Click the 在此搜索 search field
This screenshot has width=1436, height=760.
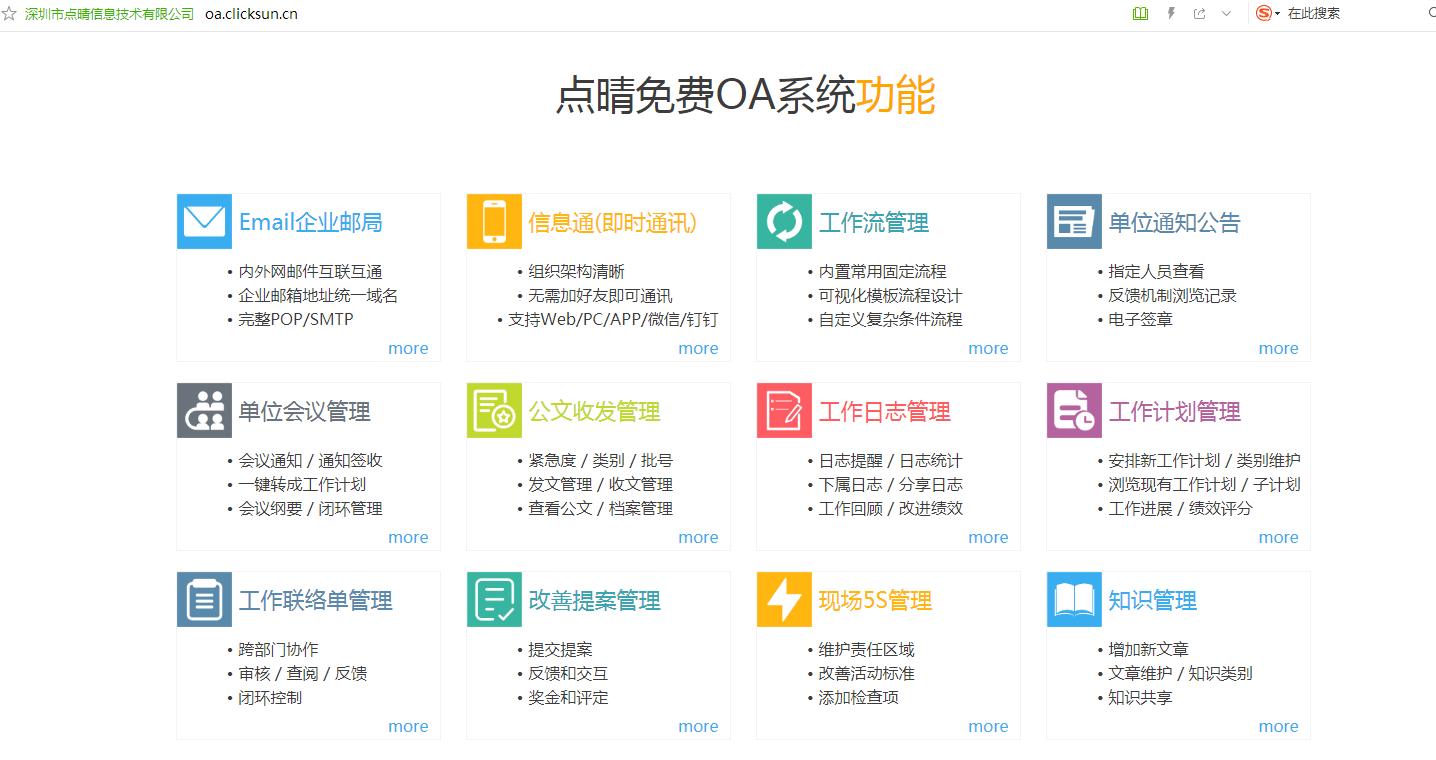pyautogui.click(x=1315, y=14)
